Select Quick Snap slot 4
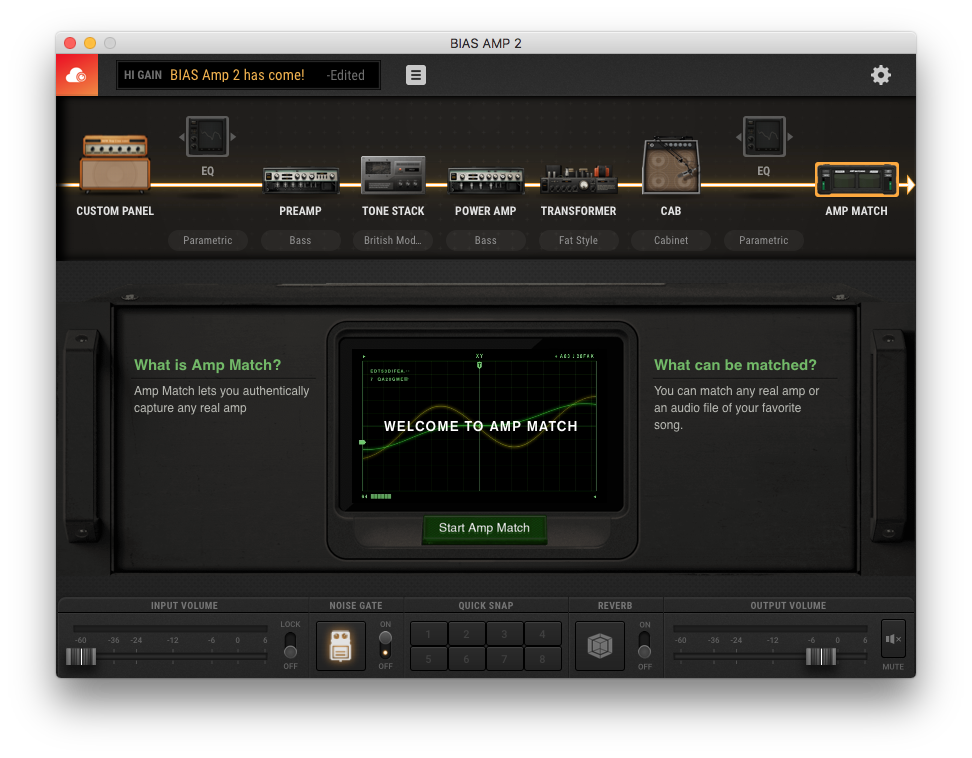Screen dimensions: 972x758 542,634
